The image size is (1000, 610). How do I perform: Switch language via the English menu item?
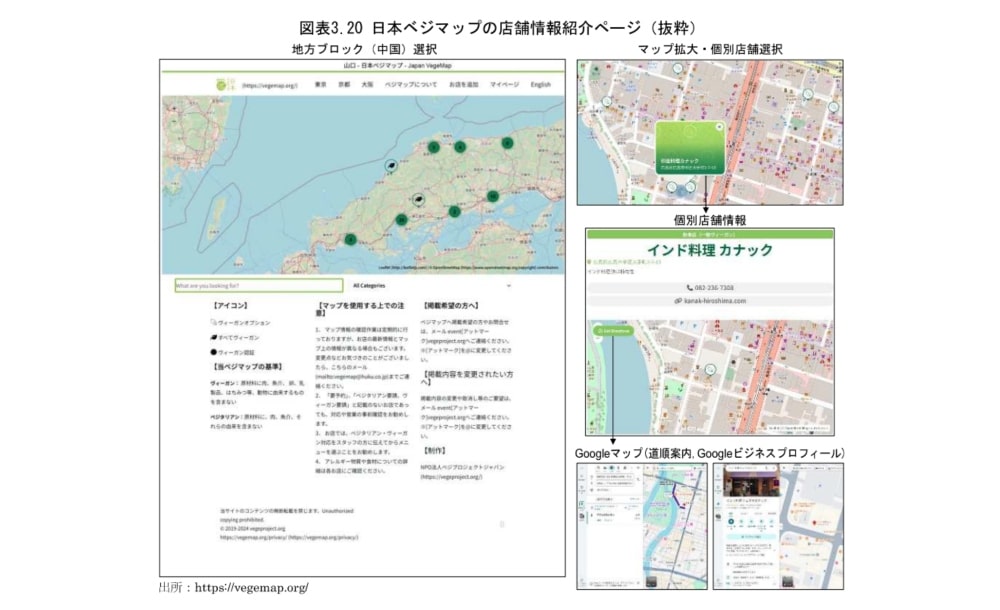pyautogui.click(x=541, y=84)
